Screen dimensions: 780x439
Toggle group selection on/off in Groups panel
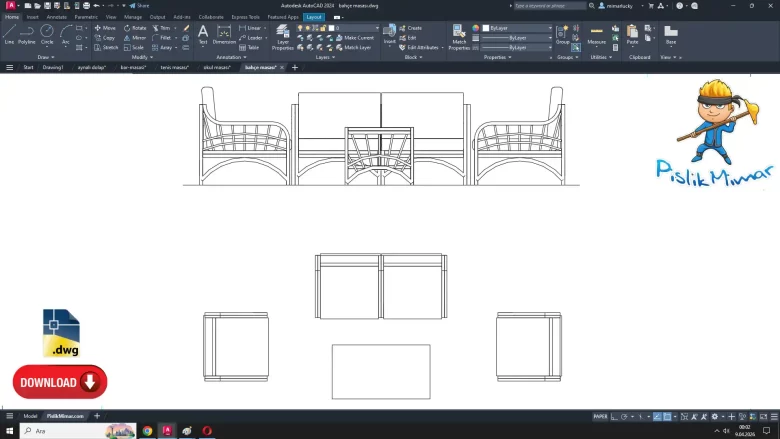[x=576, y=48]
